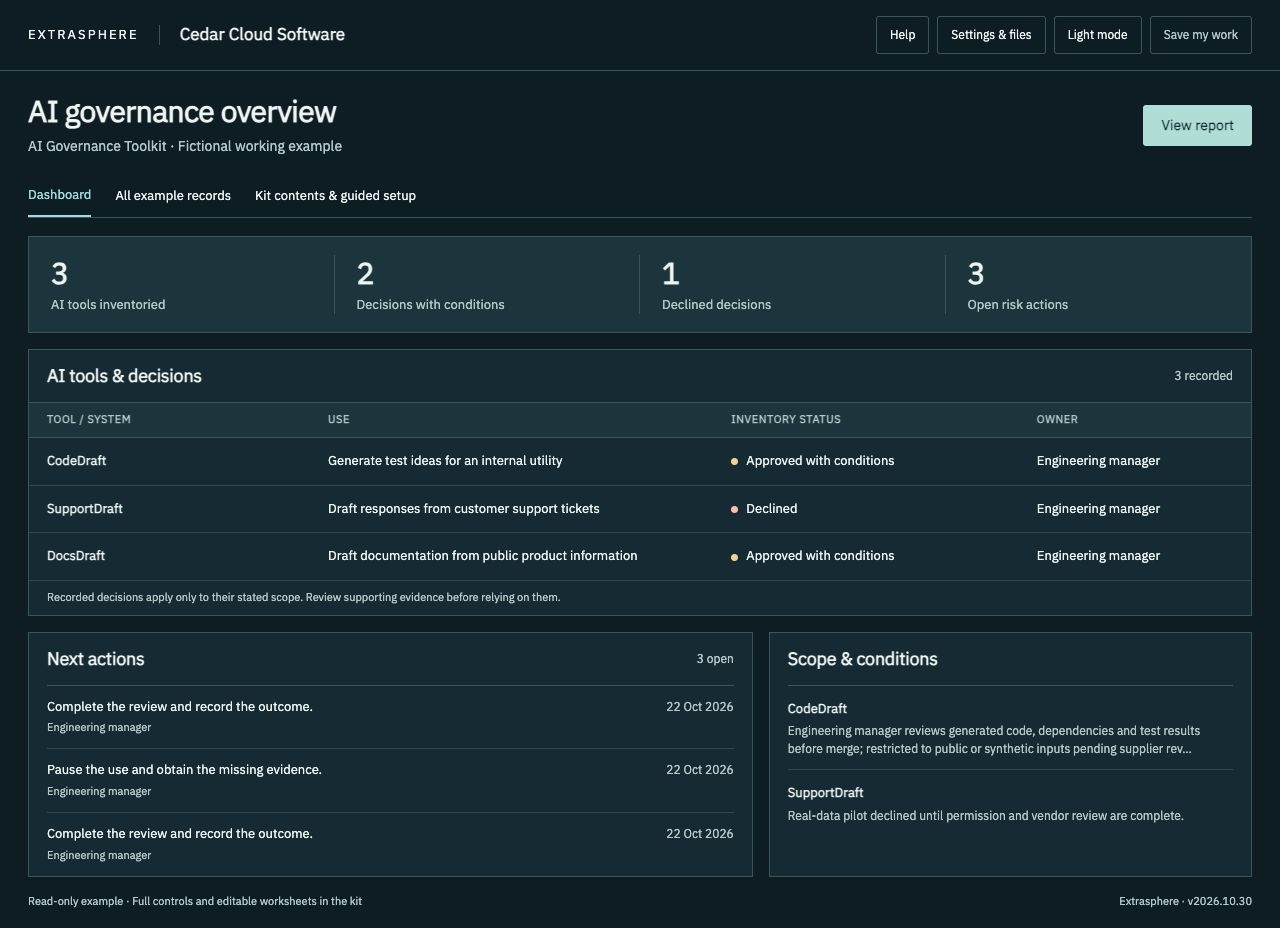
Task: Click the 'Read-only example' footer note
Action: click(x=195, y=901)
